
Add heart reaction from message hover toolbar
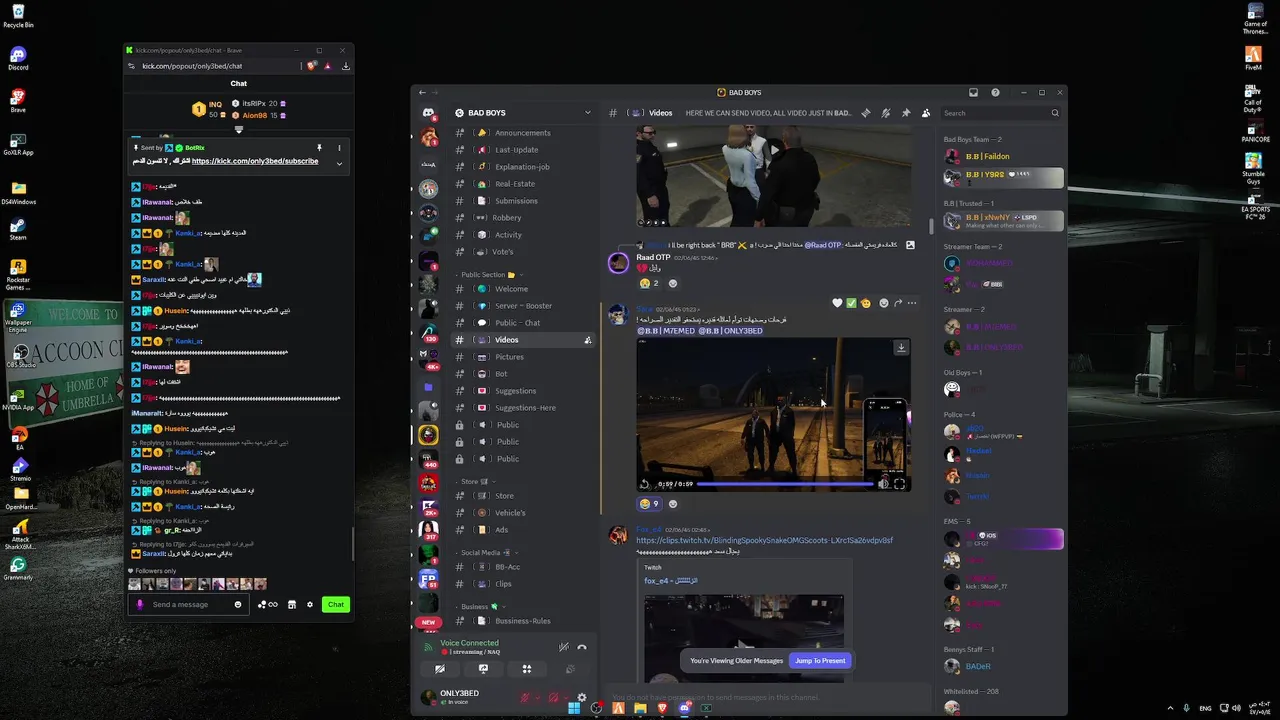tap(837, 303)
